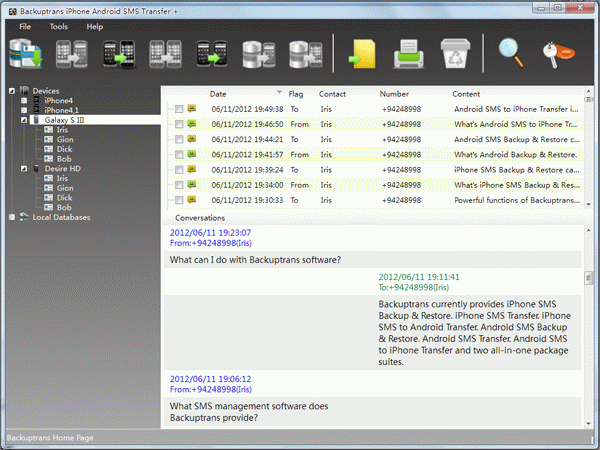This screenshot has height=450, width=600.
Task: Click the Devices root icon in tree
Action: click(24, 91)
